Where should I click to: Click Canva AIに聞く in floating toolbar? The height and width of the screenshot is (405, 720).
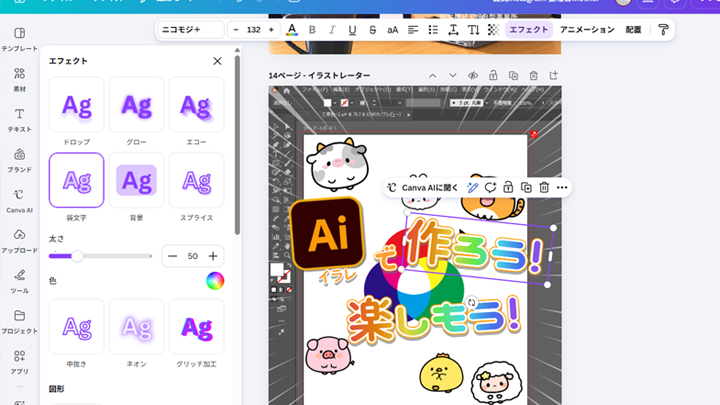(423, 187)
